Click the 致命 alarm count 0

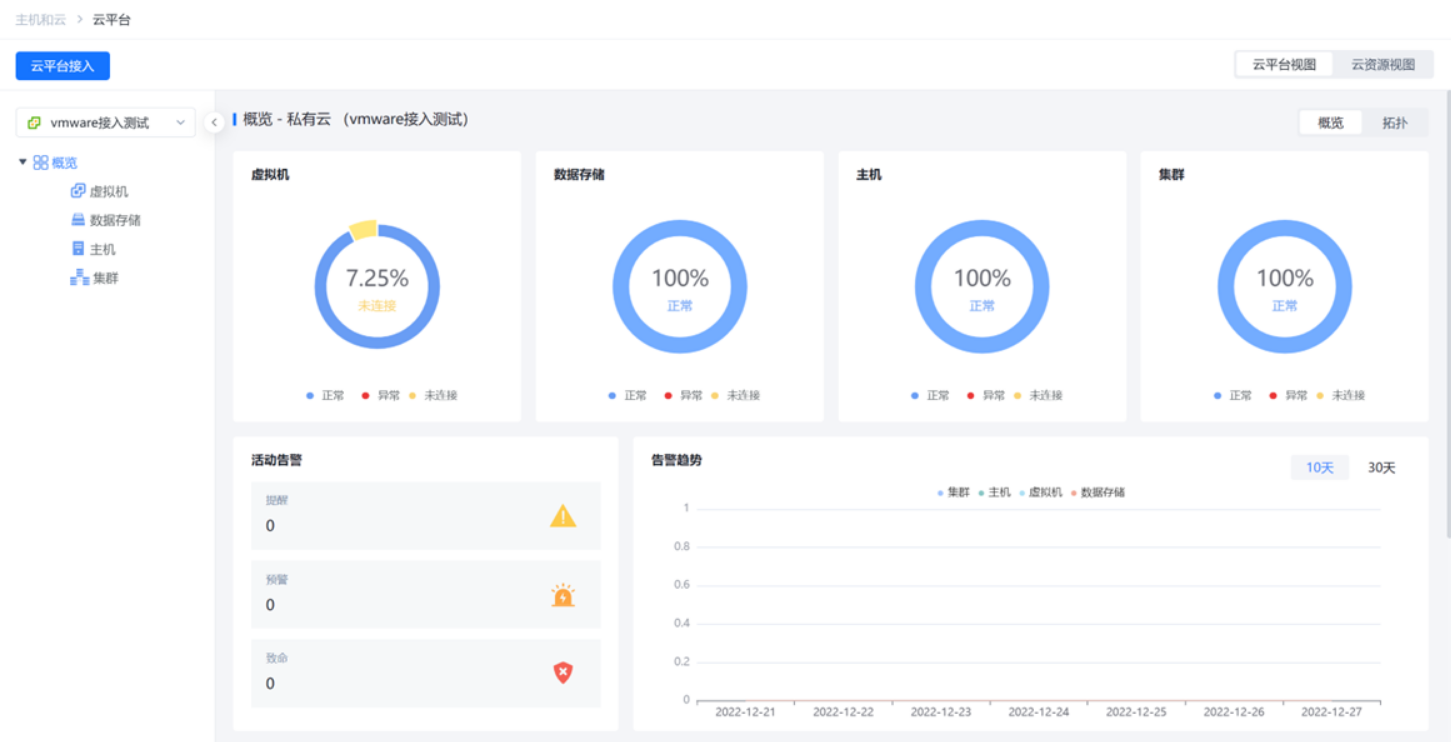270,684
